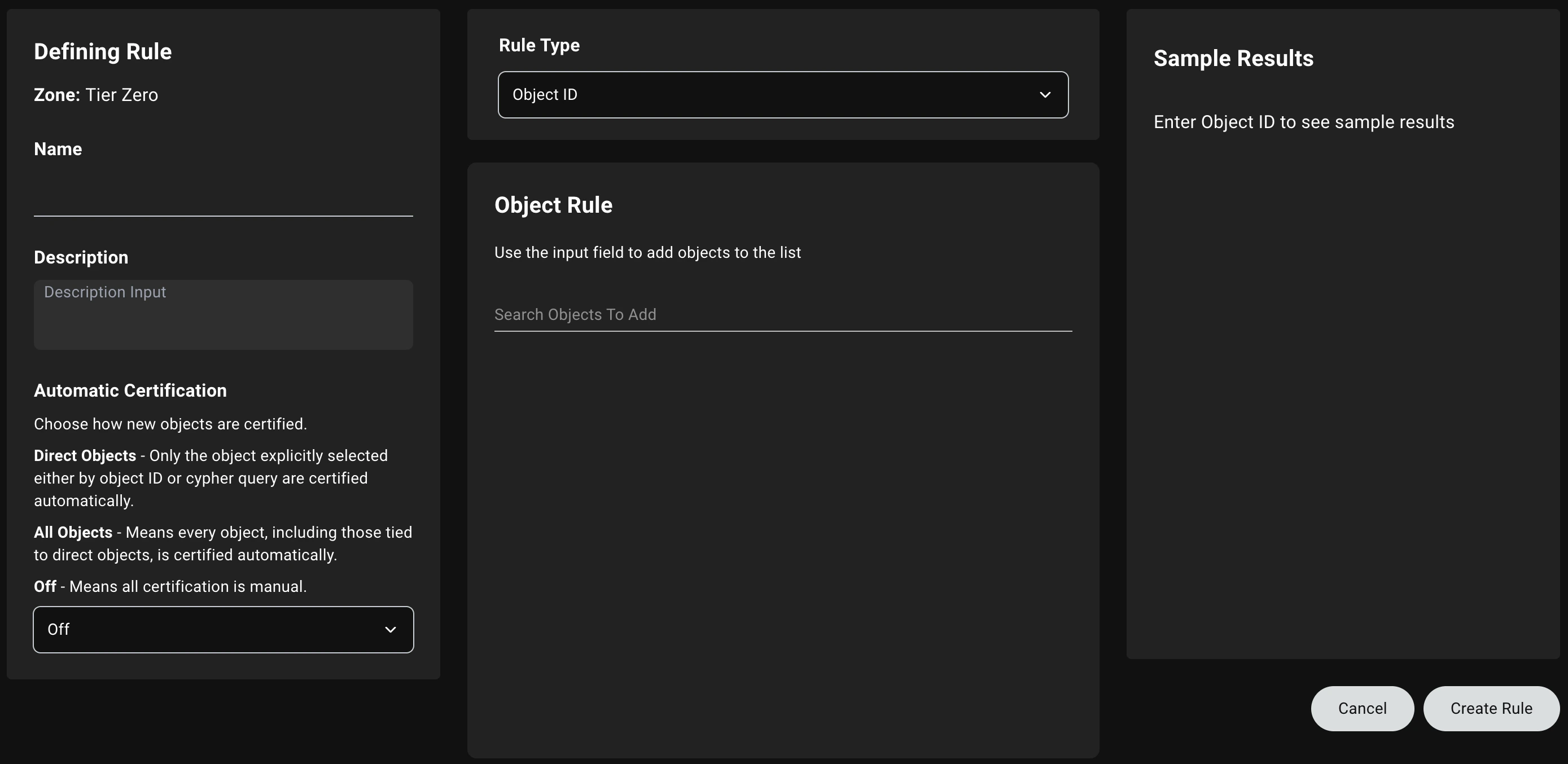Click Cancel to dismiss the rule form

click(1361, 708)
